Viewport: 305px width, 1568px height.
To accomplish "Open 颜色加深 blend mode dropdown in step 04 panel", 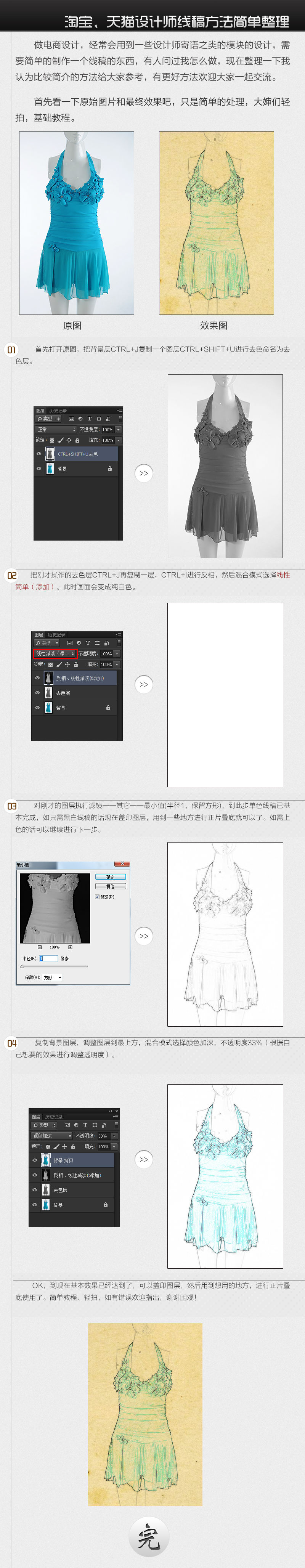I will [52, 1136].
